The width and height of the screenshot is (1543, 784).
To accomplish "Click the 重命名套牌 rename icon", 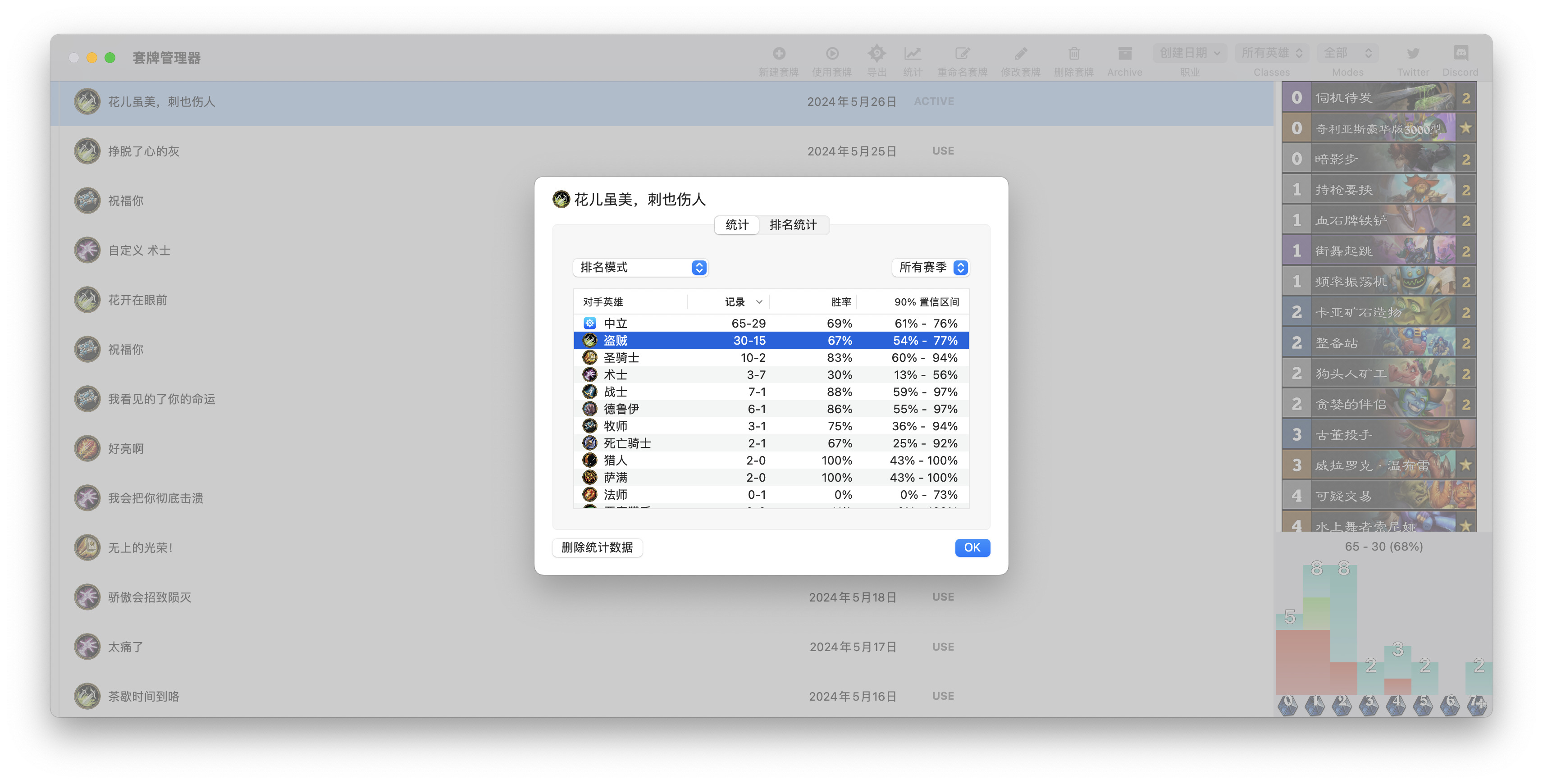I will [962, 54].
